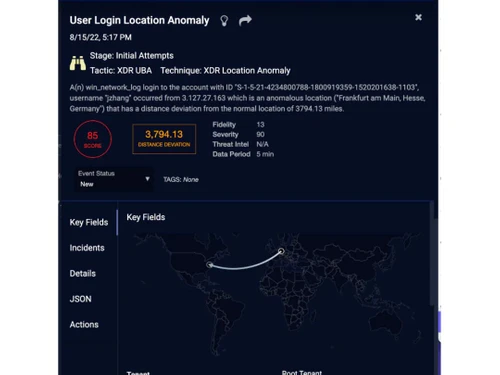
Task: Close the alert panel with X
Action: click(x=418, y=17)
